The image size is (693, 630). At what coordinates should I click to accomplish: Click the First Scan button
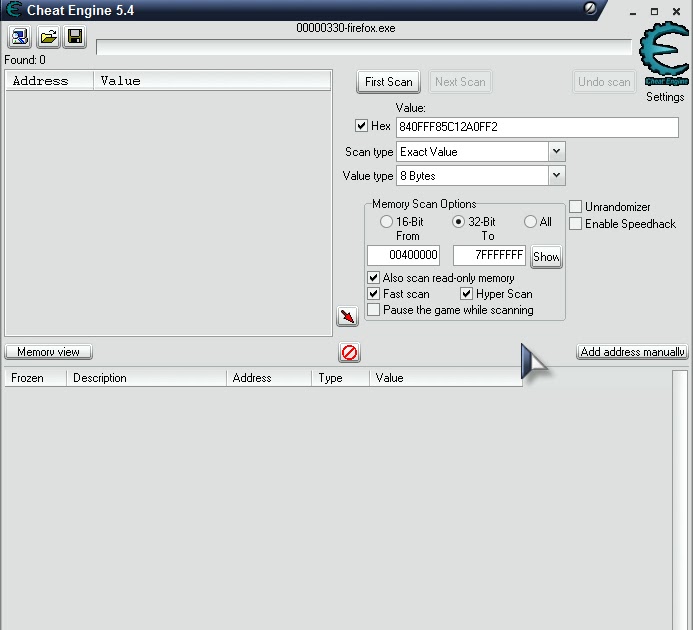[x=388, y=82]
